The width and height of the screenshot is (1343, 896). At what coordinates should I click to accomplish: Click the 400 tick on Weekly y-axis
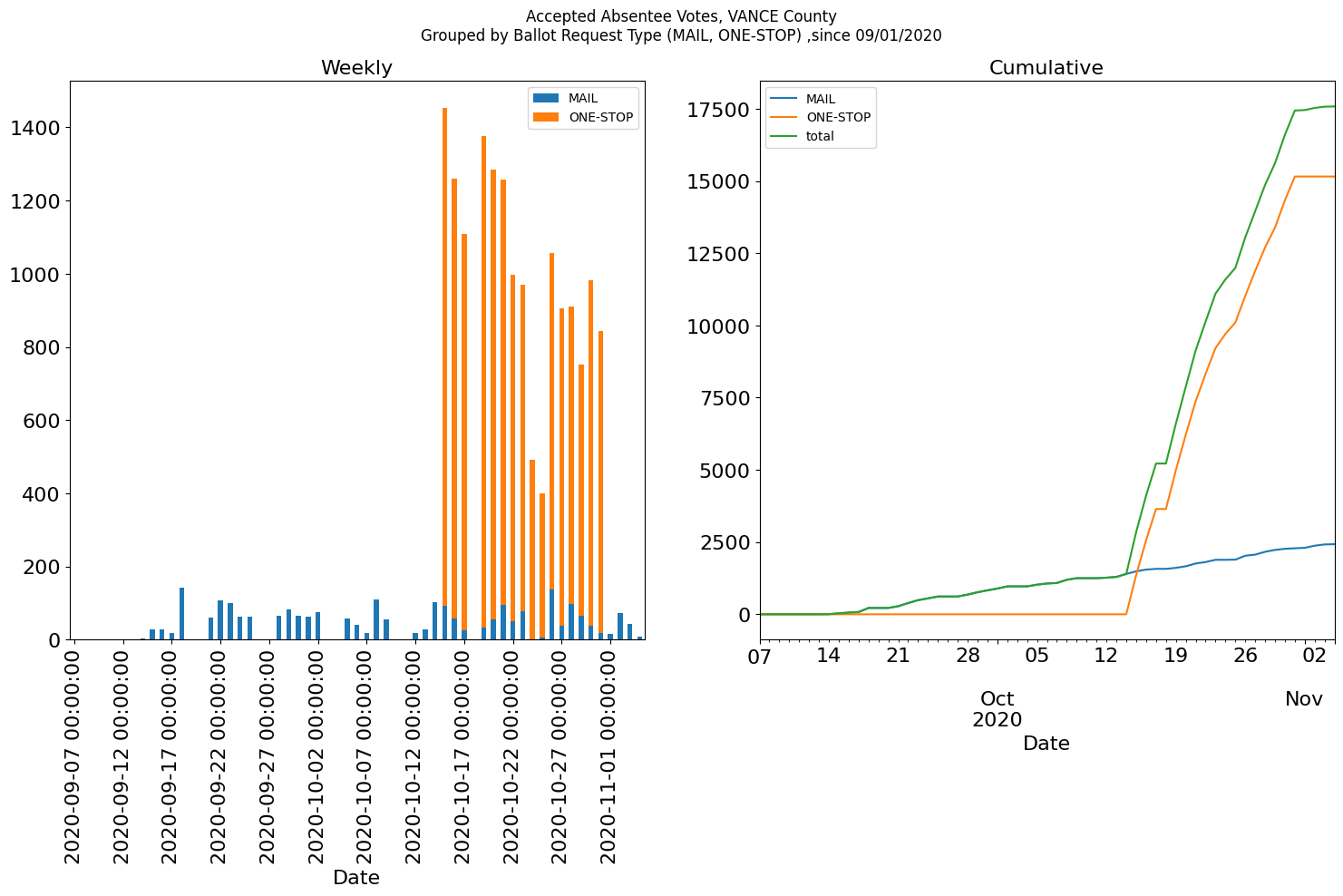41,494
